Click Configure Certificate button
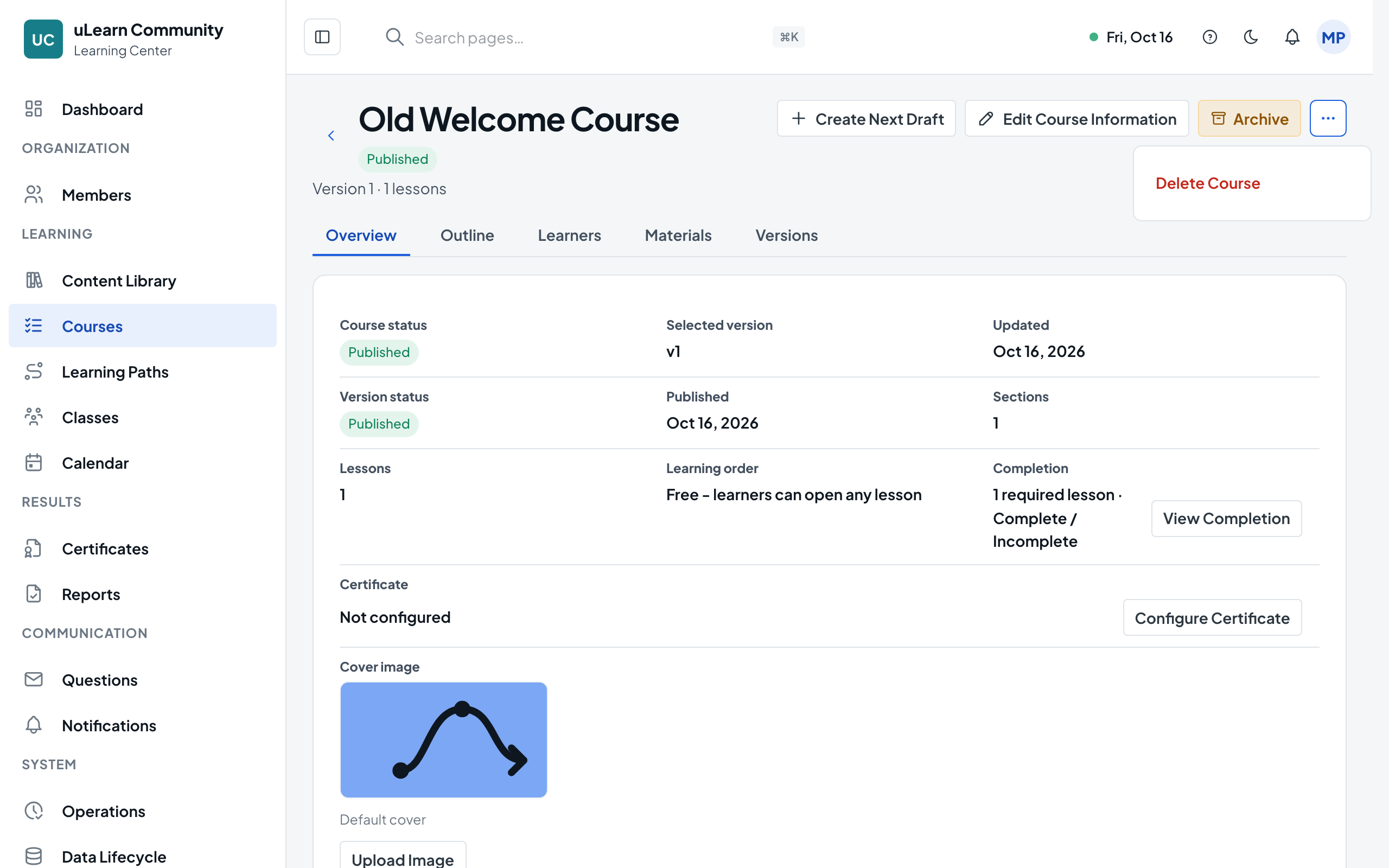Viewport: 1389px width, 868px height. coord(1212,618)
